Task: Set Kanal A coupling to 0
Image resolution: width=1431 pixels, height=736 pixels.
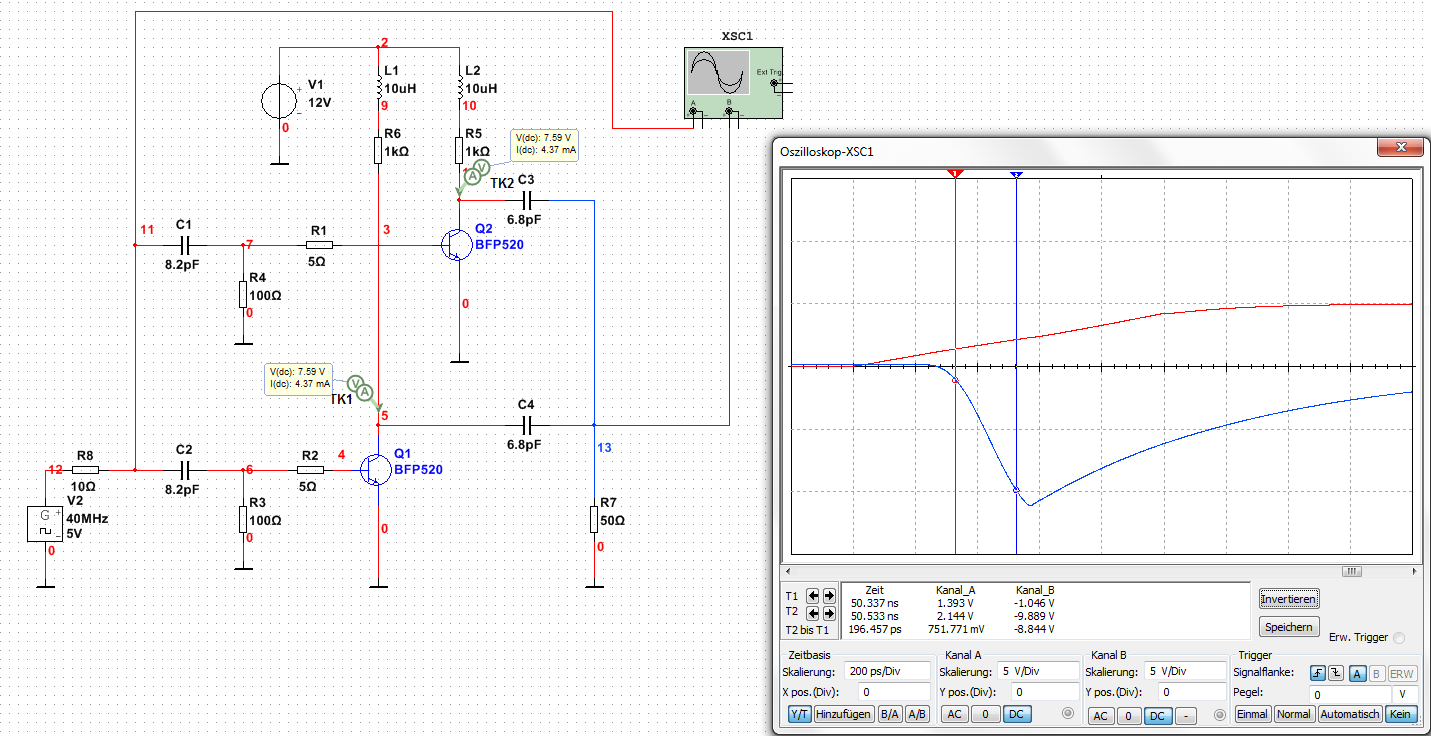Action: coord(985,715)
